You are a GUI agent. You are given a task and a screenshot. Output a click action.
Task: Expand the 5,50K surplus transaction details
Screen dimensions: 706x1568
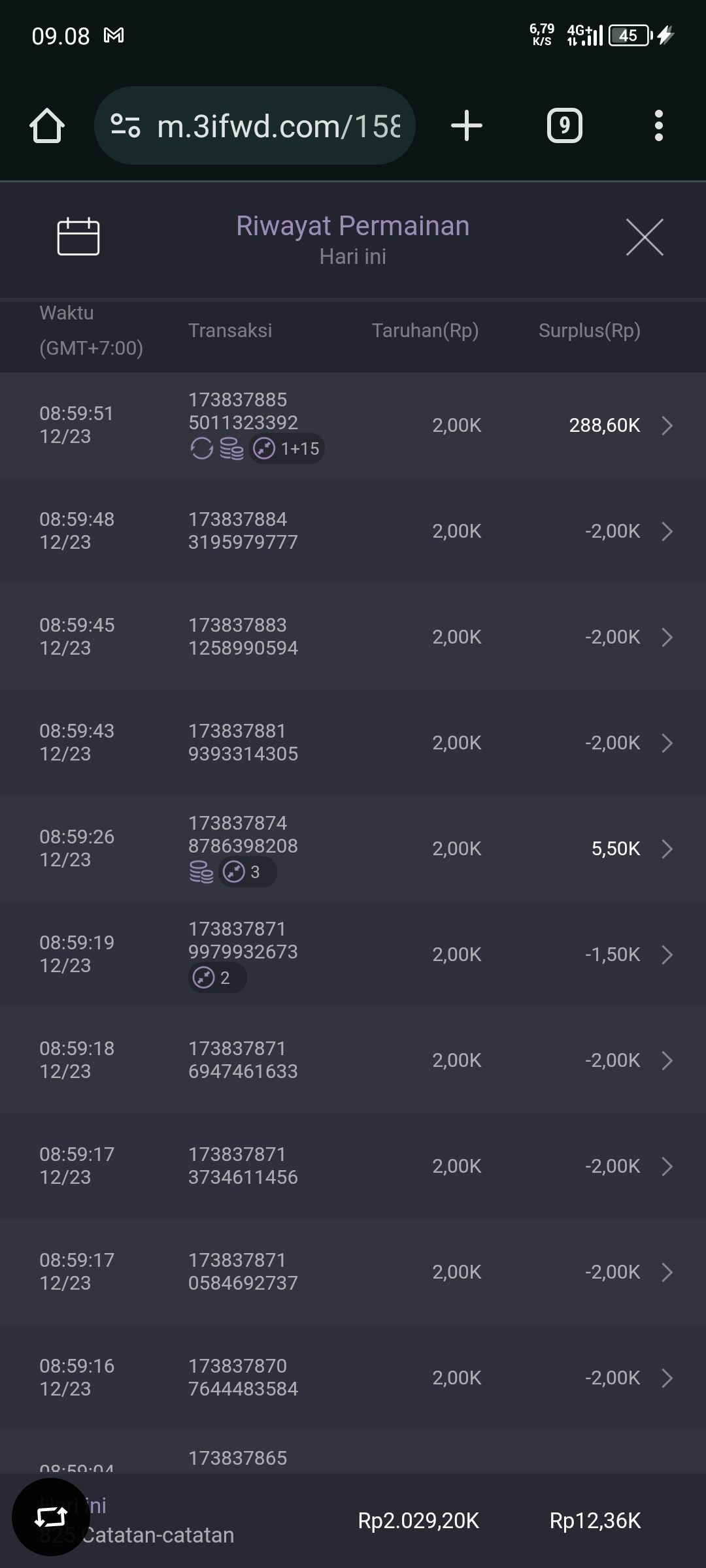[667, 849]
